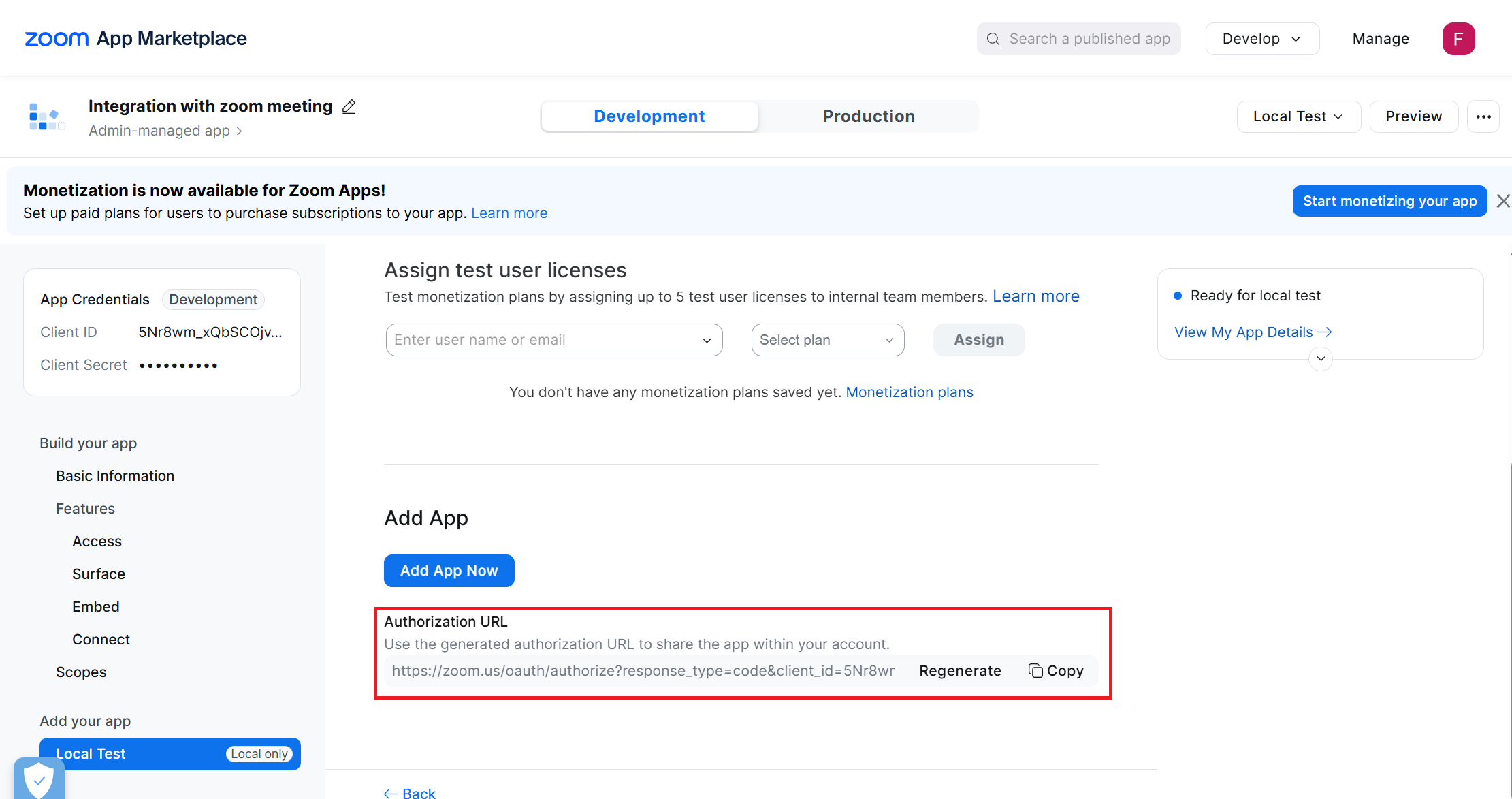Expand the user name or email dropdown
Image resolution: width=1512 pixels, height=799 pixels.
(x=707, y=340)
